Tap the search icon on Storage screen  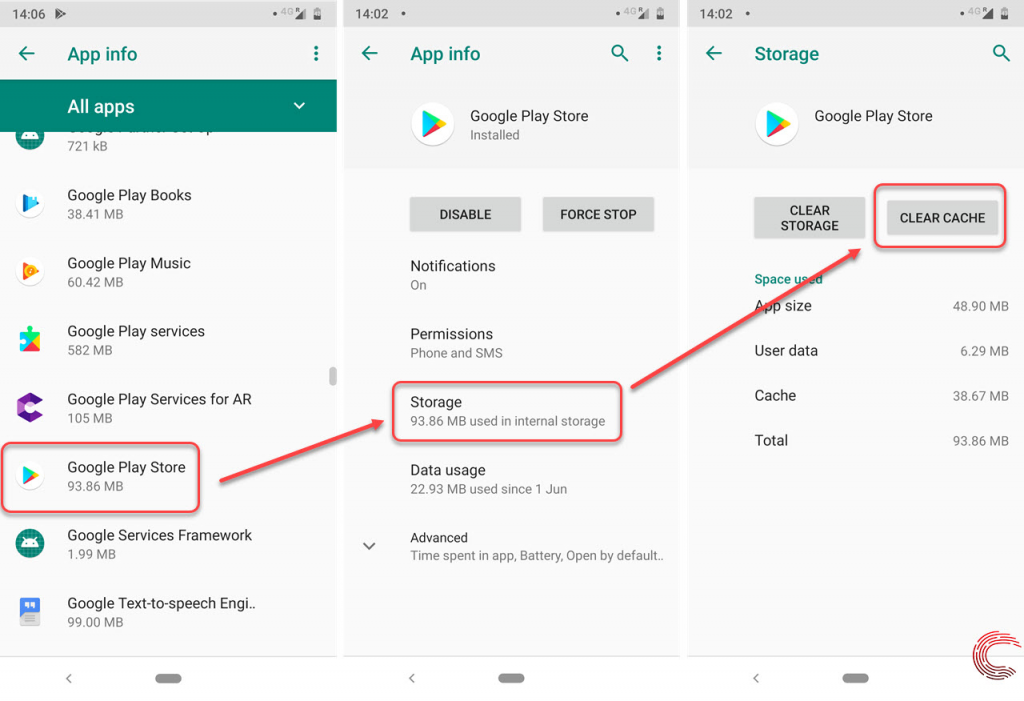[1001, 53]
